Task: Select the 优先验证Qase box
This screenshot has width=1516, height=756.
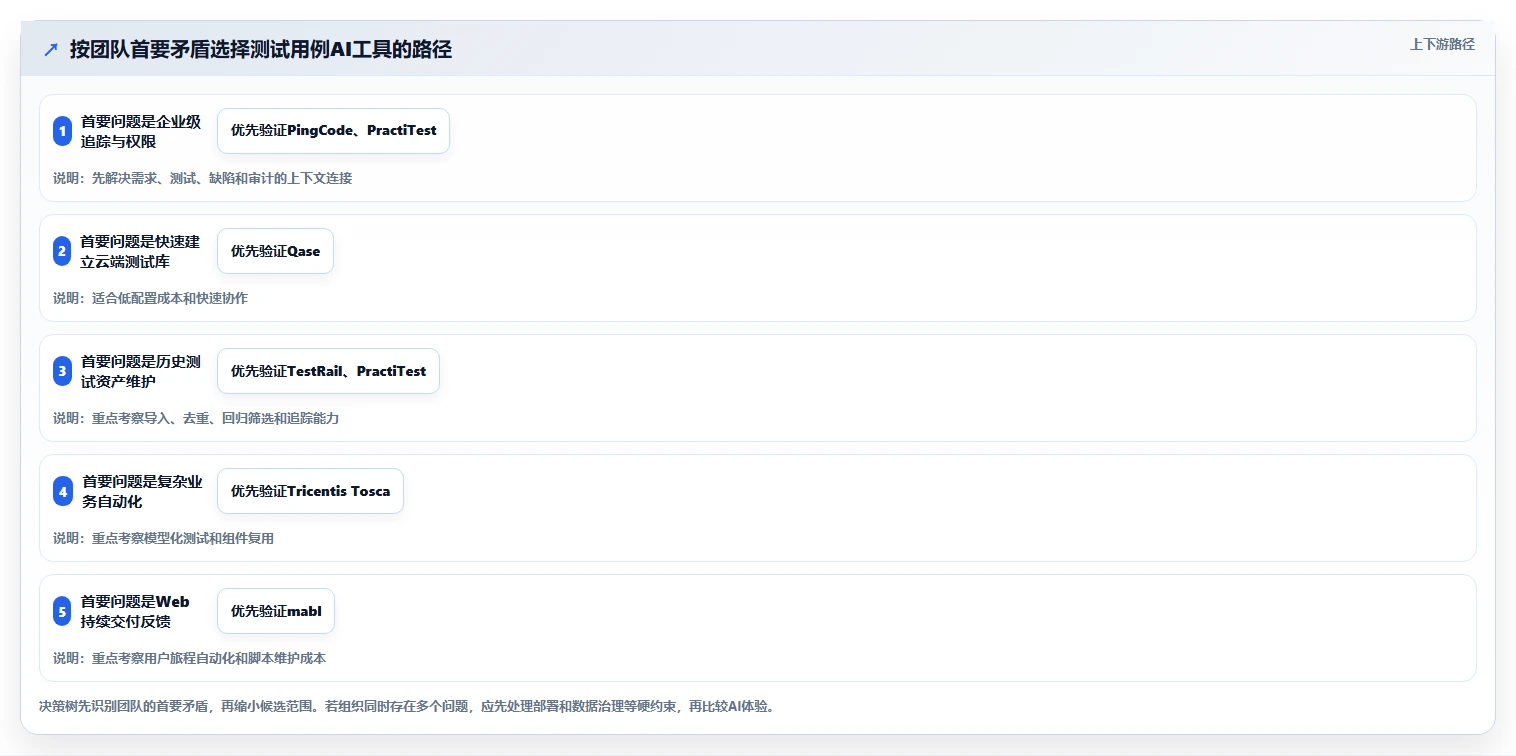Action: click(x=275, y=251)
